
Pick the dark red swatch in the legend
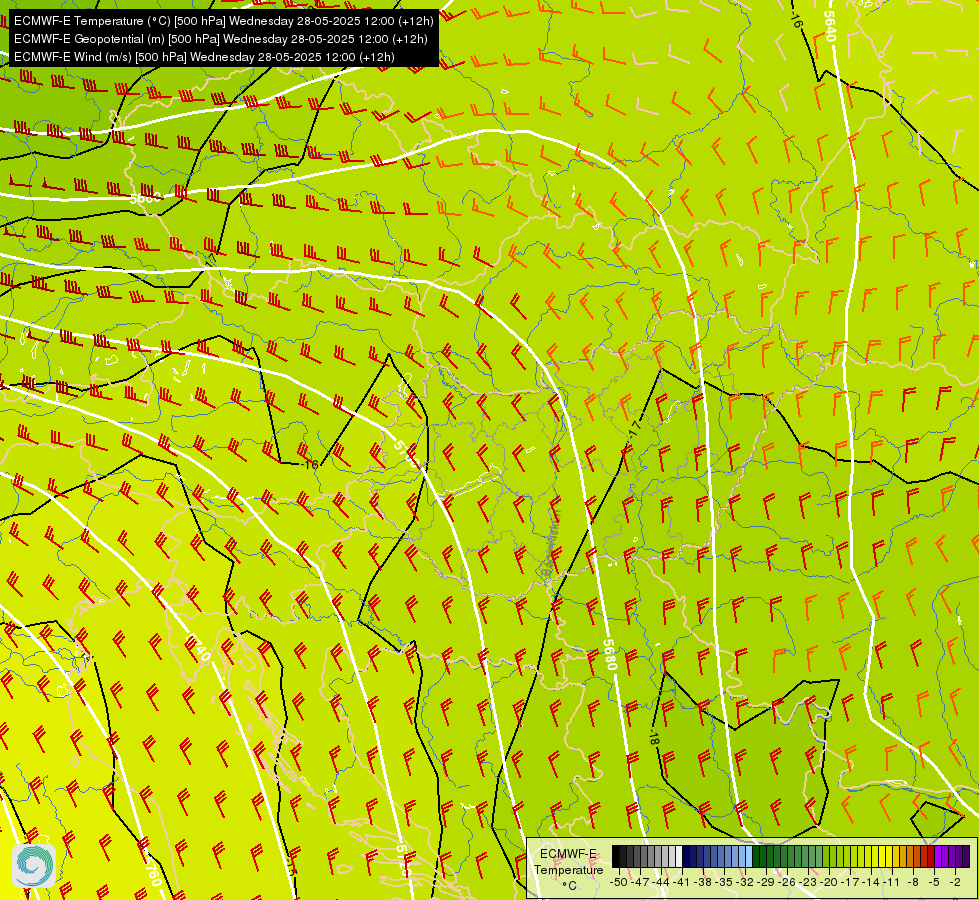[x=931, y=856]
